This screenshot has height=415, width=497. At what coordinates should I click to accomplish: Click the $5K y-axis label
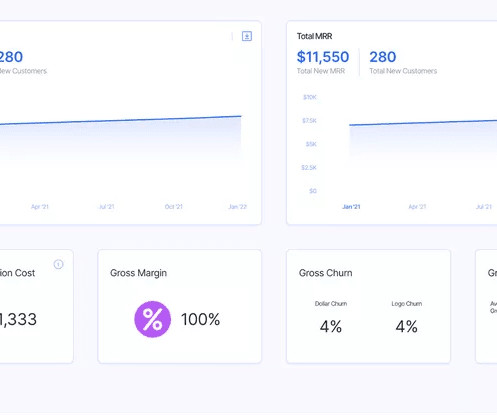(x=311, y=144)
